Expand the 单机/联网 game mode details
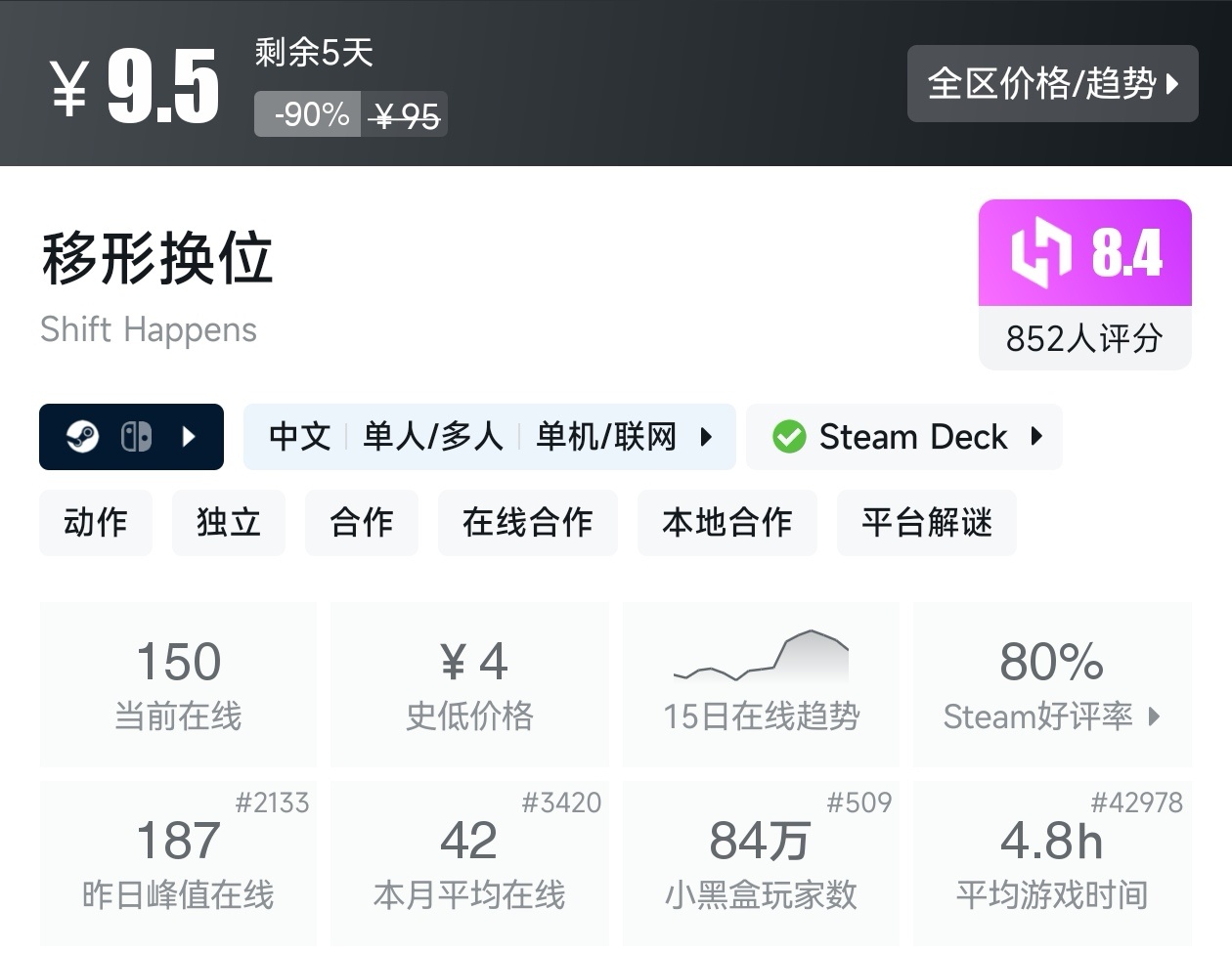The height and width of the screenshot is (954, 1232). (706, 437)
